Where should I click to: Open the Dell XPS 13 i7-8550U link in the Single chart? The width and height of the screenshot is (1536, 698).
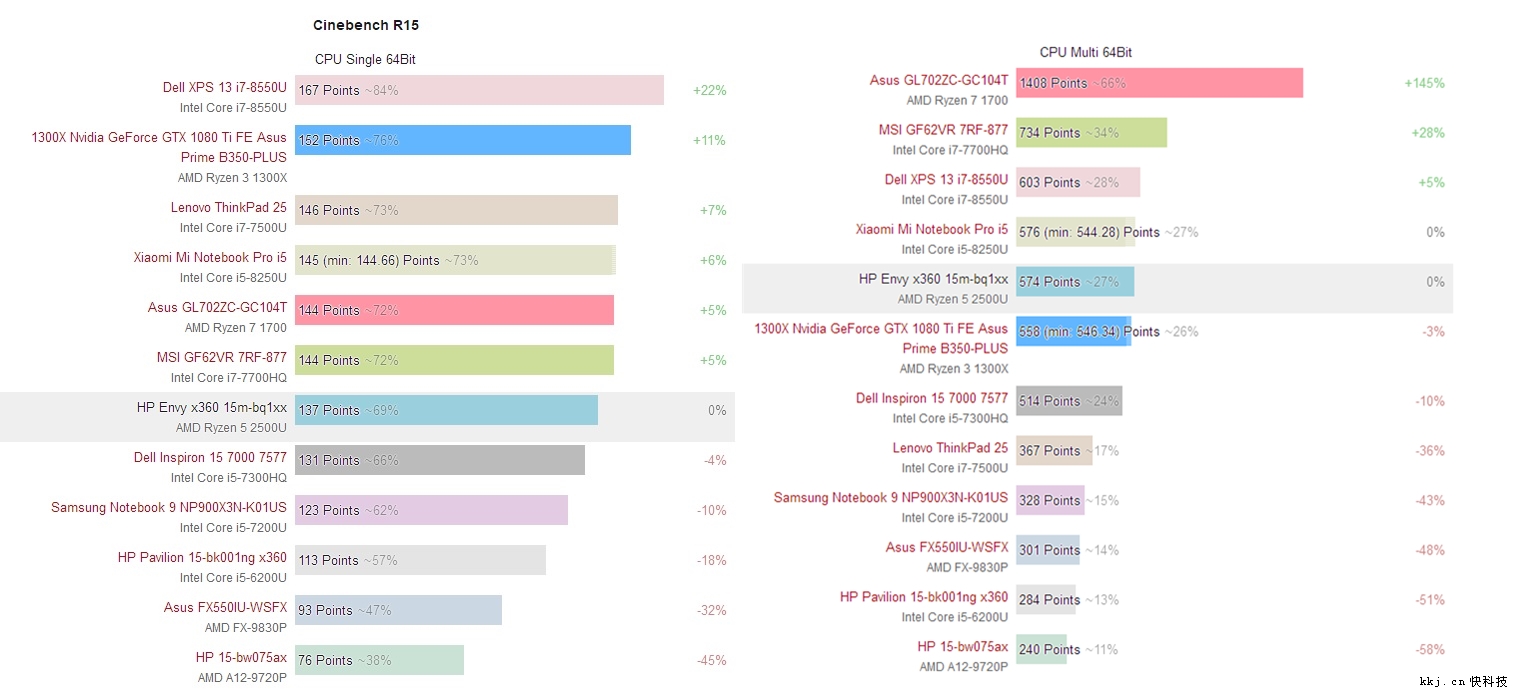click(x=224, y=88)
